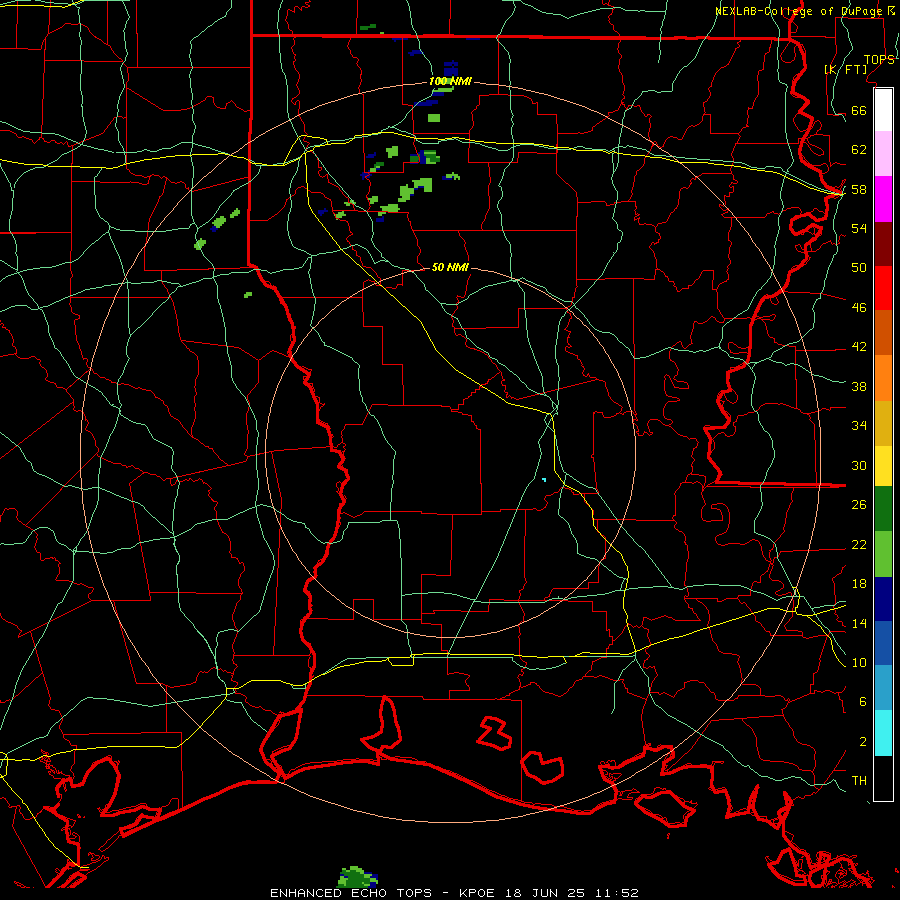Click the "22" legend value
Viewport: 900px width, 900px height.
pyautogui.click(x=859, y=544)
